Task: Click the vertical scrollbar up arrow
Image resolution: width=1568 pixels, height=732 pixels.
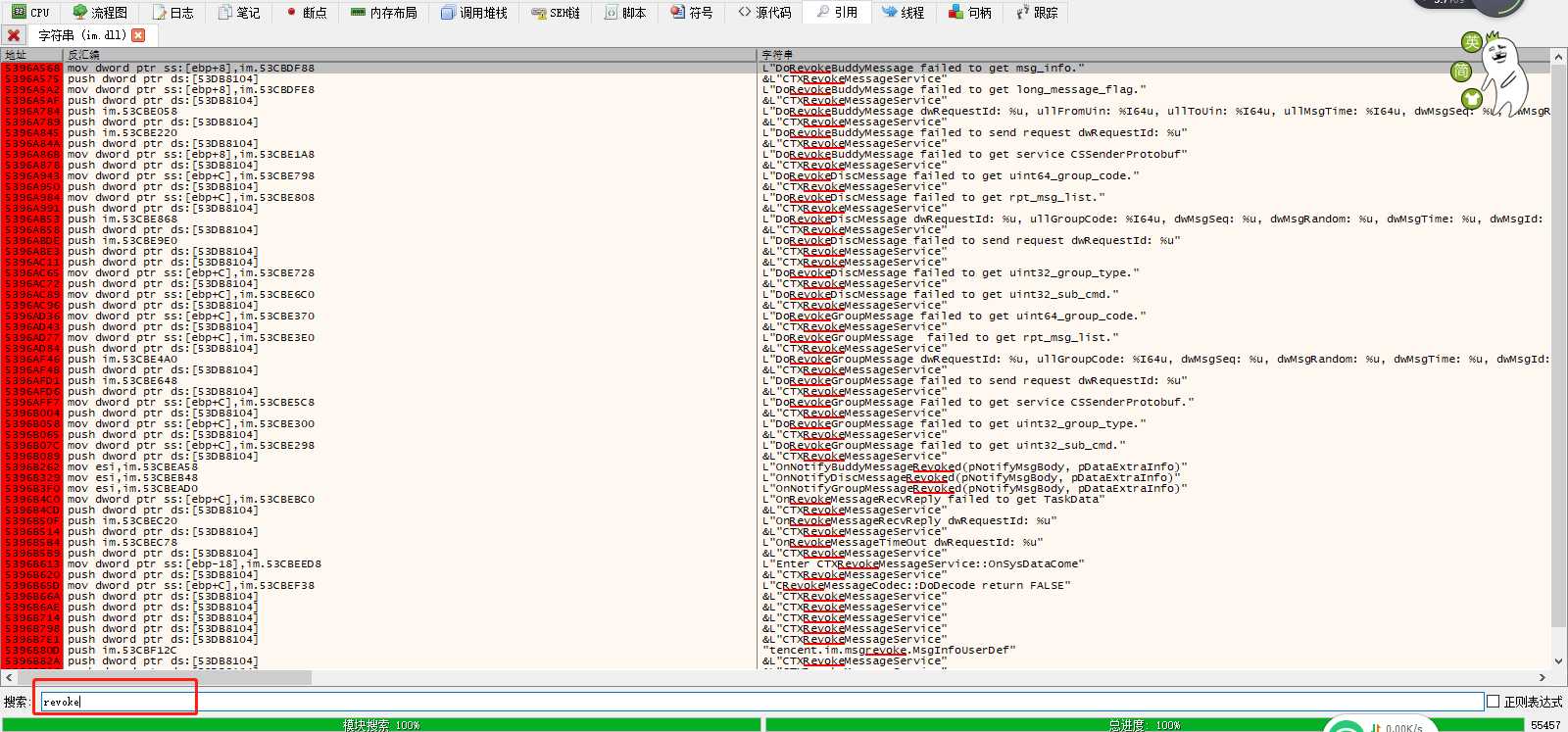Action: [1559, 55]
